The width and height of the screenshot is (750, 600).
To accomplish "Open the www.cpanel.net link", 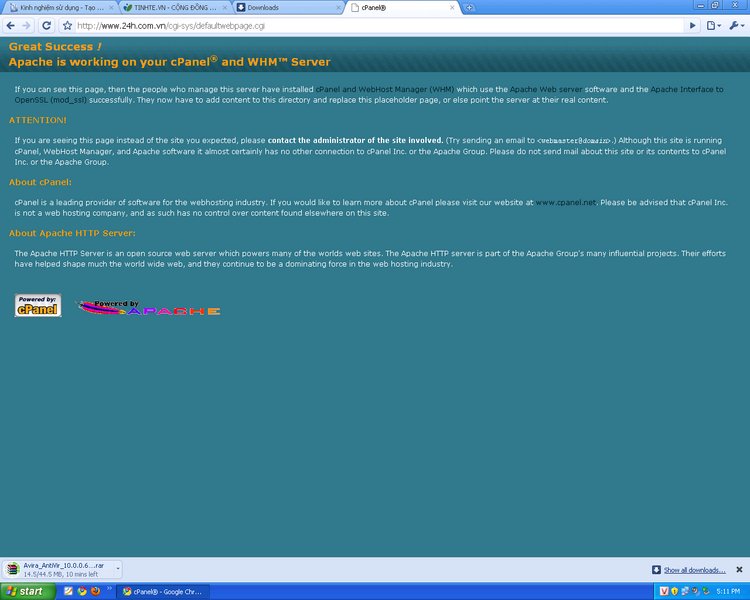I will pyautogui.click(x=566, y=202).
